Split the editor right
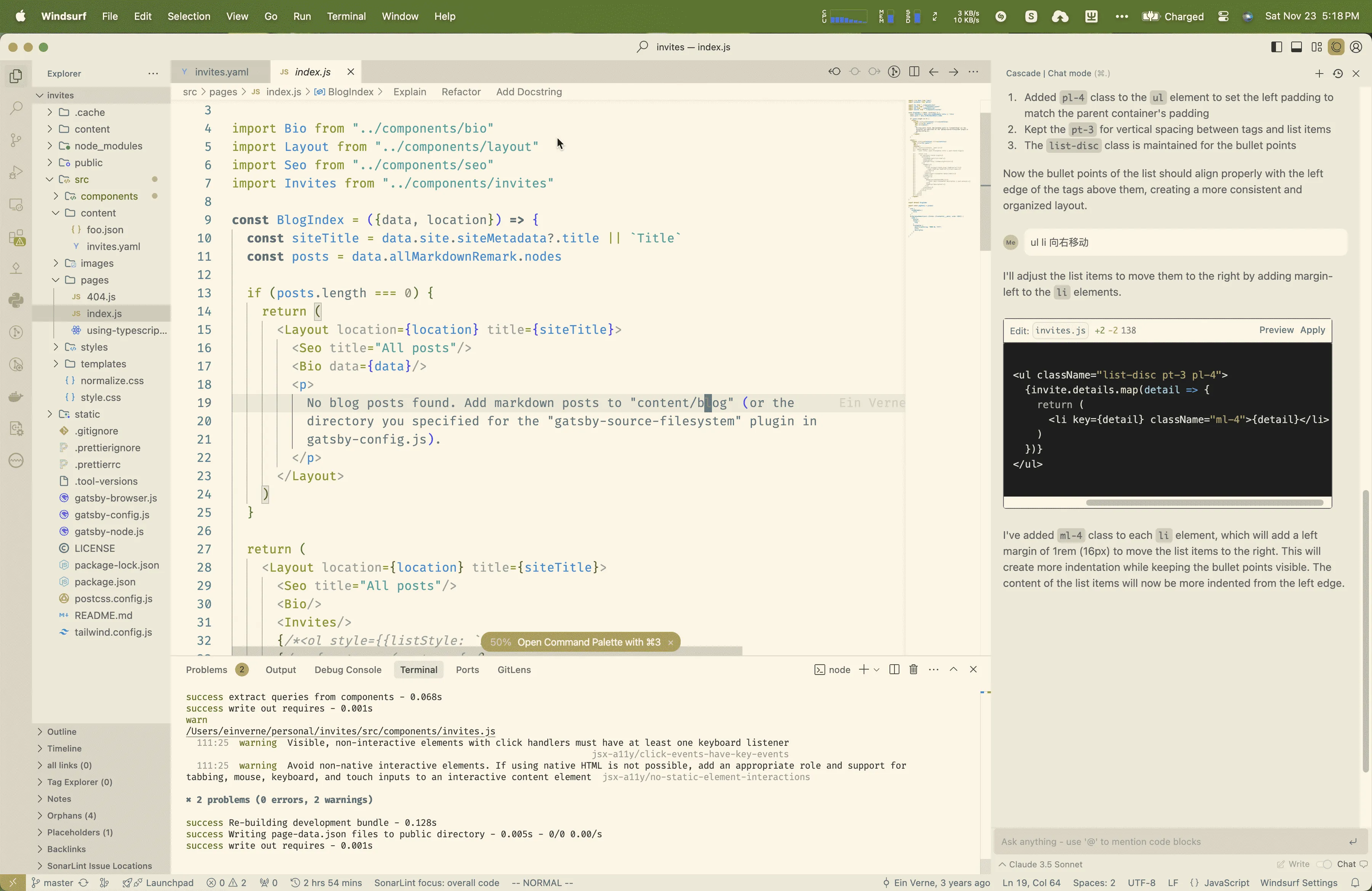This screenshot has height=891, width=1372. (x=914, y=72)
